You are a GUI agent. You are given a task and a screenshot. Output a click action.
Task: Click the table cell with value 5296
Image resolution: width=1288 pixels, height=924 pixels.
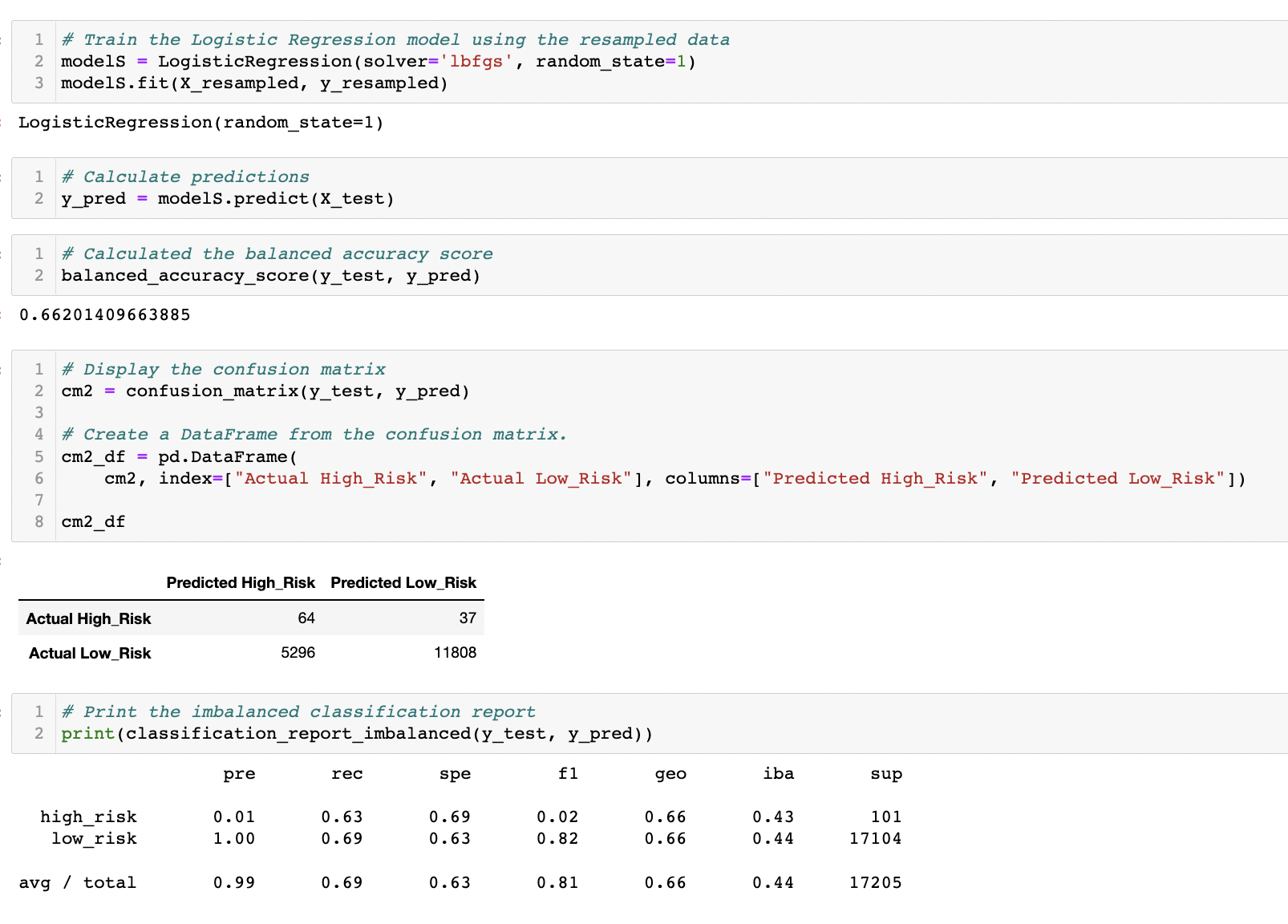pos(298,653)
